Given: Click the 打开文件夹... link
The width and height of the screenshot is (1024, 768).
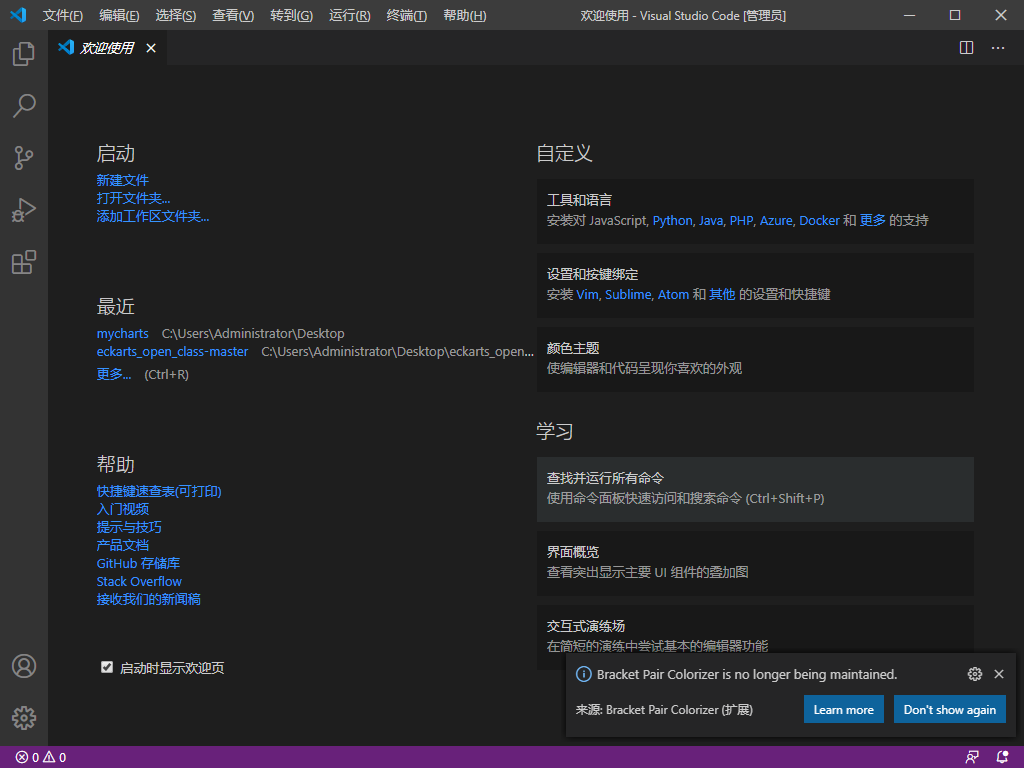Looking at the screenshot, I should [133, 198].
